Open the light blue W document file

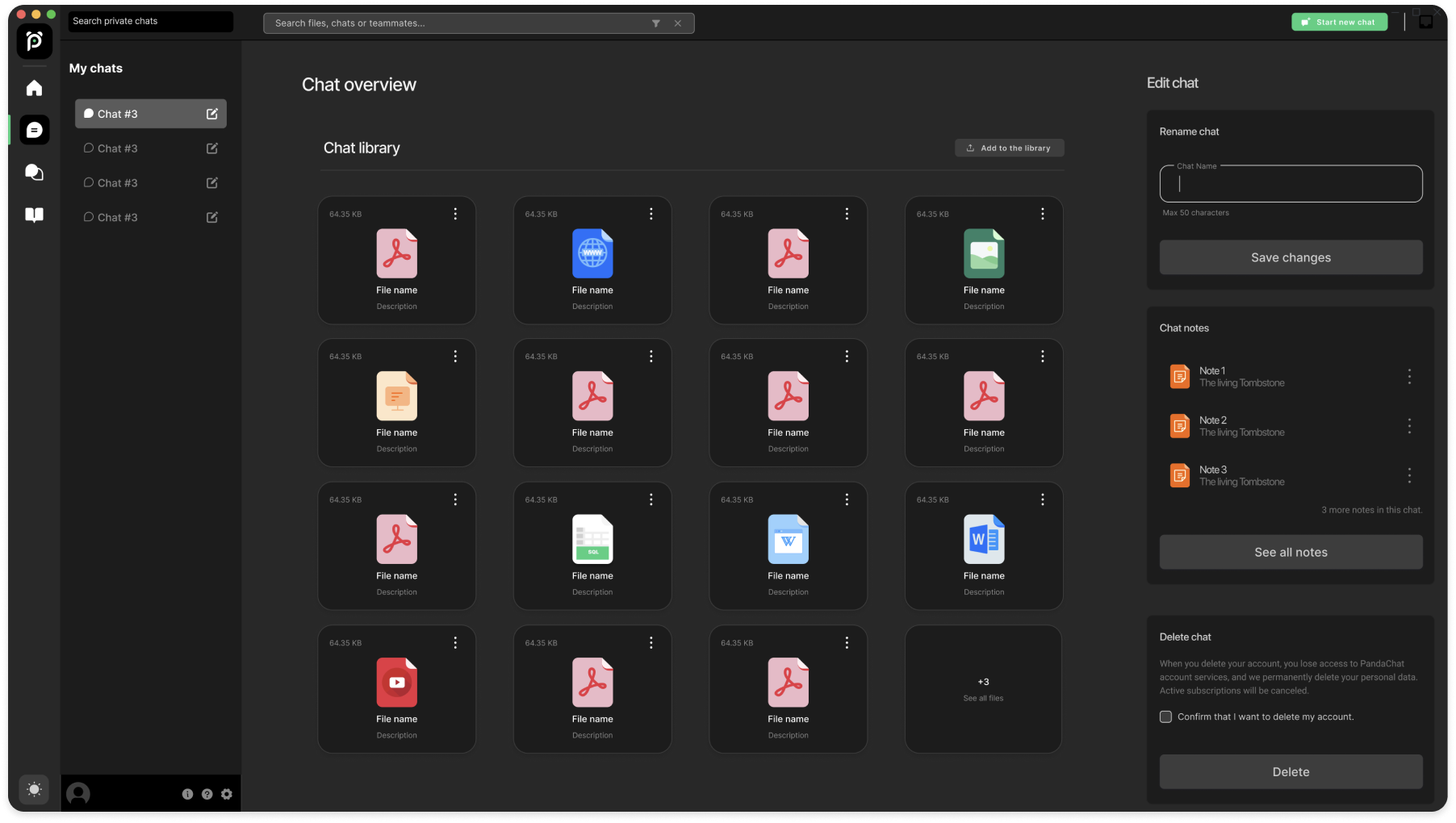pyautogui.click(x=789, y=539)
